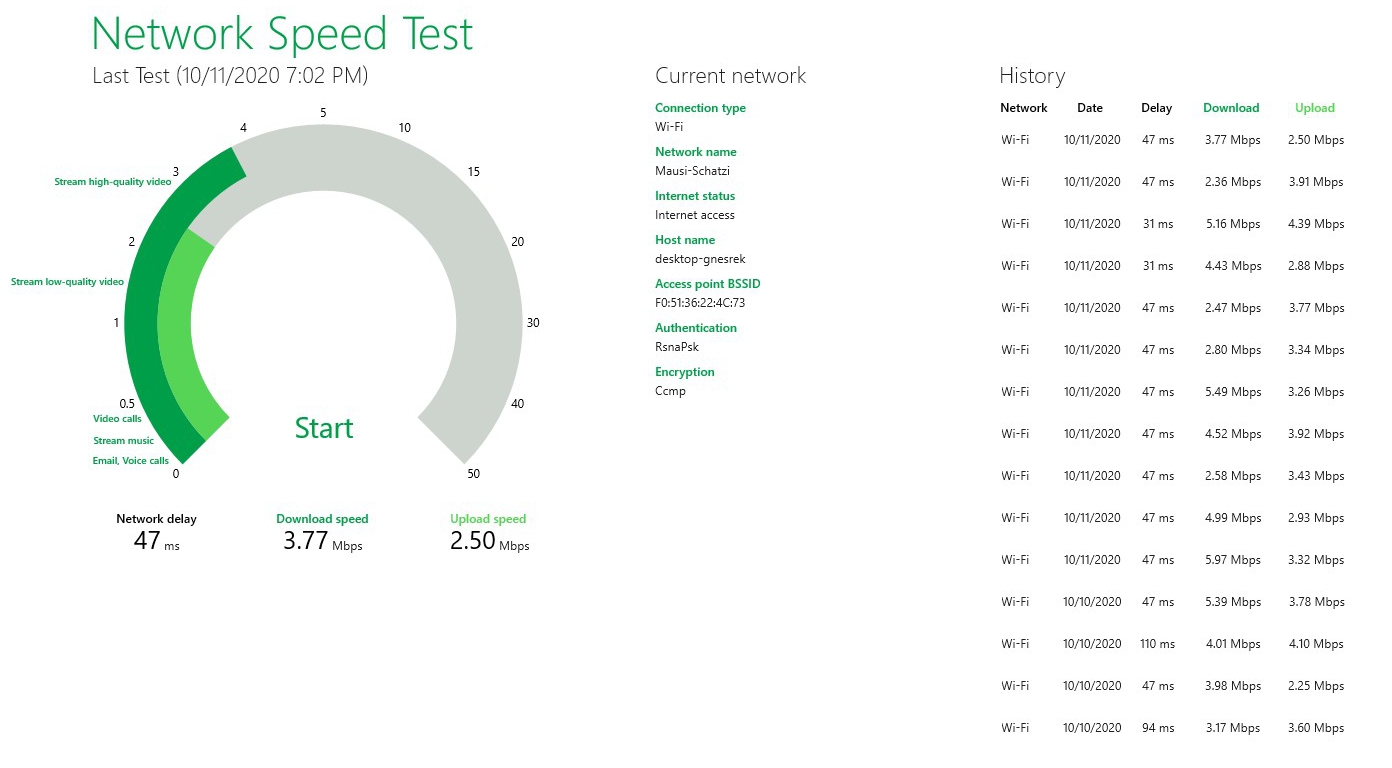Select the history row with 94 ms delay

click(x=1172, y=728)
